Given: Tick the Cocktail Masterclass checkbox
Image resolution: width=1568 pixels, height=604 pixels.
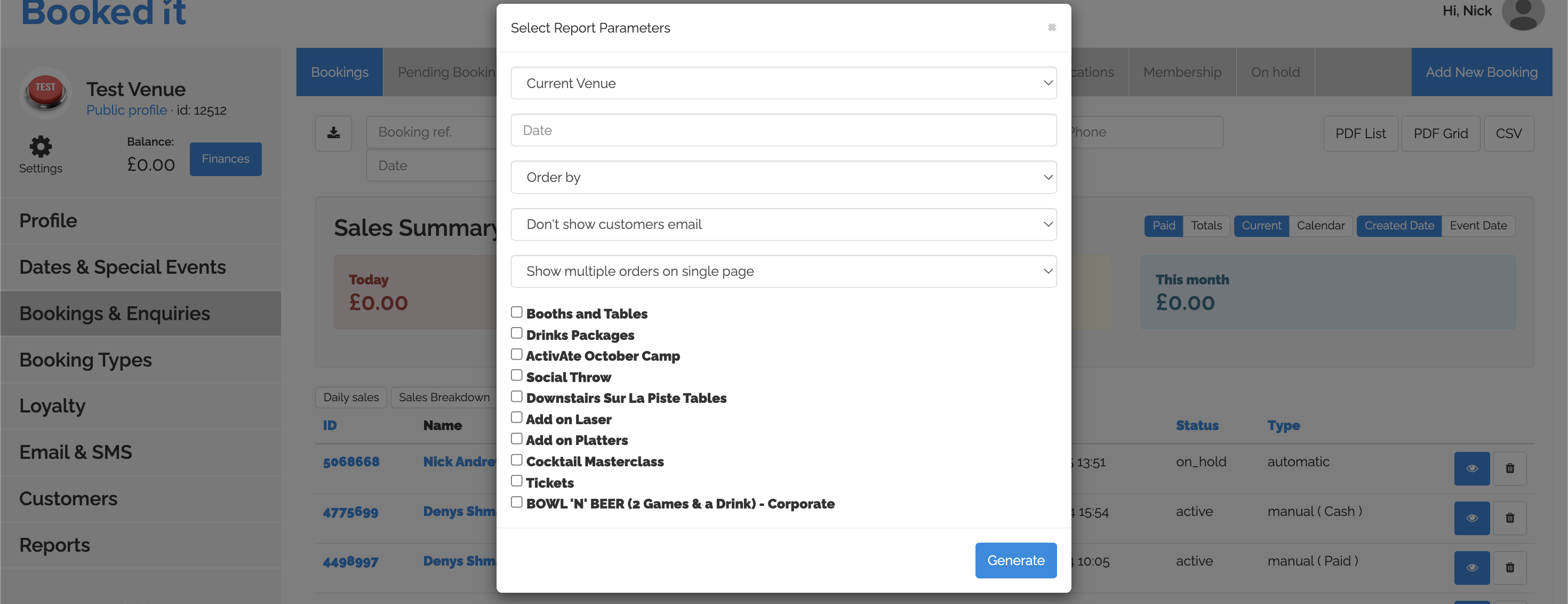Looking at the screenshot, I should pos(517,460).
